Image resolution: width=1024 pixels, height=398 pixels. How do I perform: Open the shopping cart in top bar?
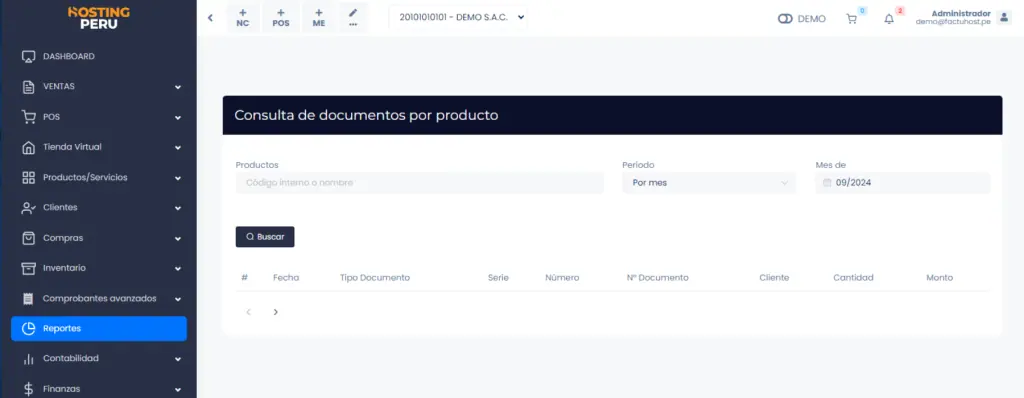point(852,19)
